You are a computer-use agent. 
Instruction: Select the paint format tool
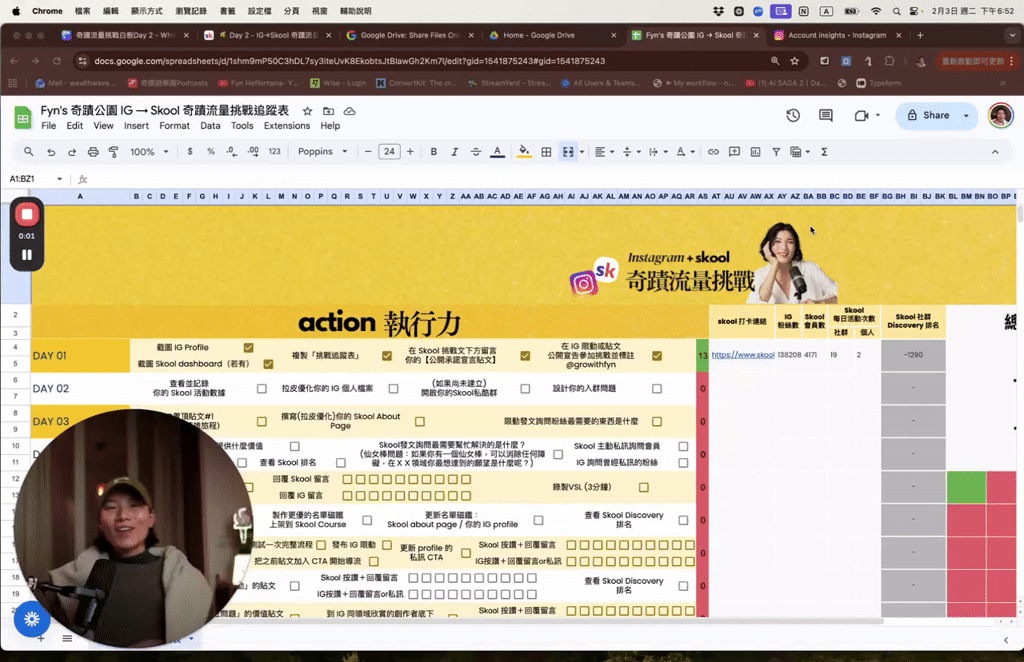tap(114, 151)
